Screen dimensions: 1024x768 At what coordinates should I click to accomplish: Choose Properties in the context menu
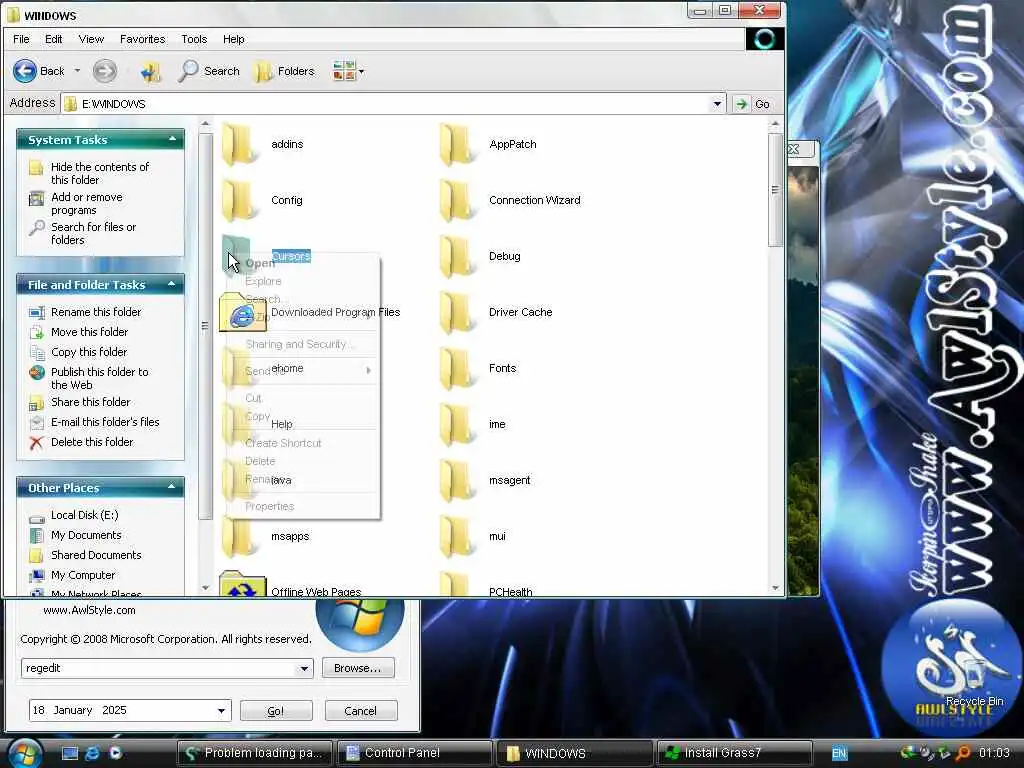point(302,506)
